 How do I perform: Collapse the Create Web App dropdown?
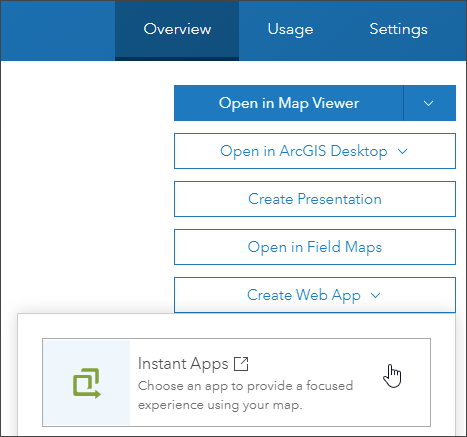pyautogui.click(x=315, y=295)
